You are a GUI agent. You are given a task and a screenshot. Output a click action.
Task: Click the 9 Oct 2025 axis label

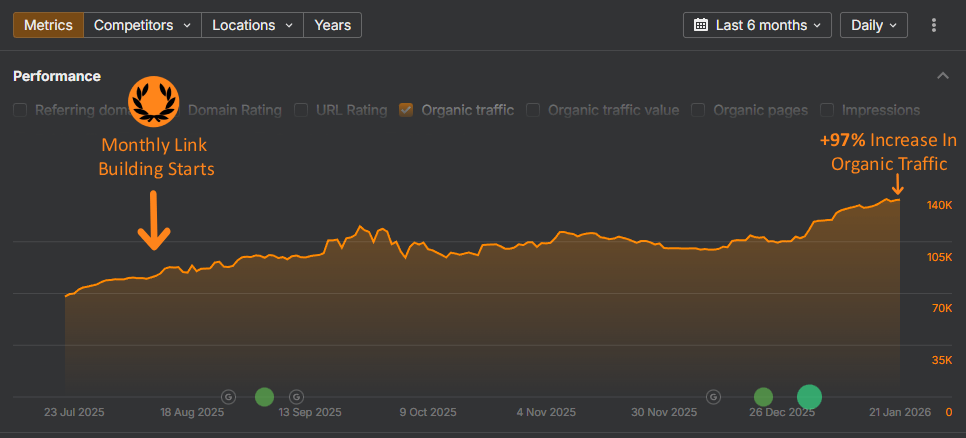point(428,412)
